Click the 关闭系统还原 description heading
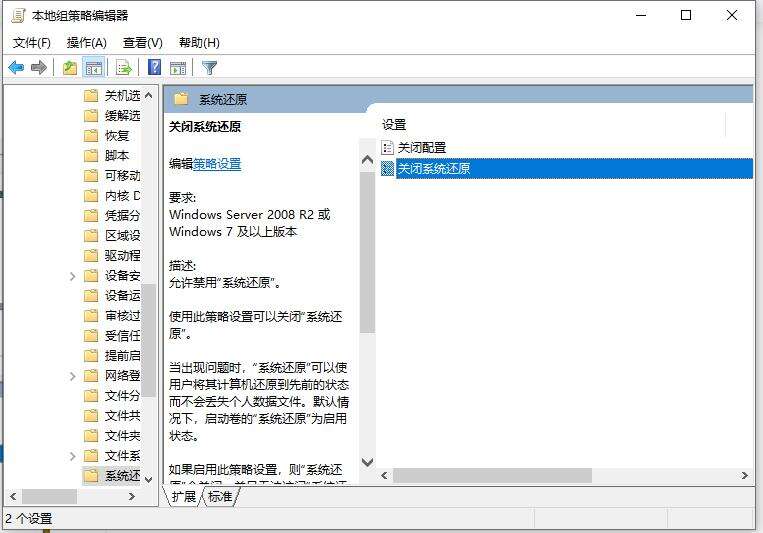Screen dimensions: 763x533 pyautogui.click(x=205, y=127)
